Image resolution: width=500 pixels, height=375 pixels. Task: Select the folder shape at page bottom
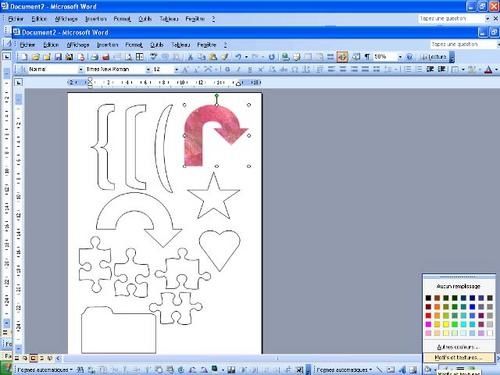coord(118,330)
